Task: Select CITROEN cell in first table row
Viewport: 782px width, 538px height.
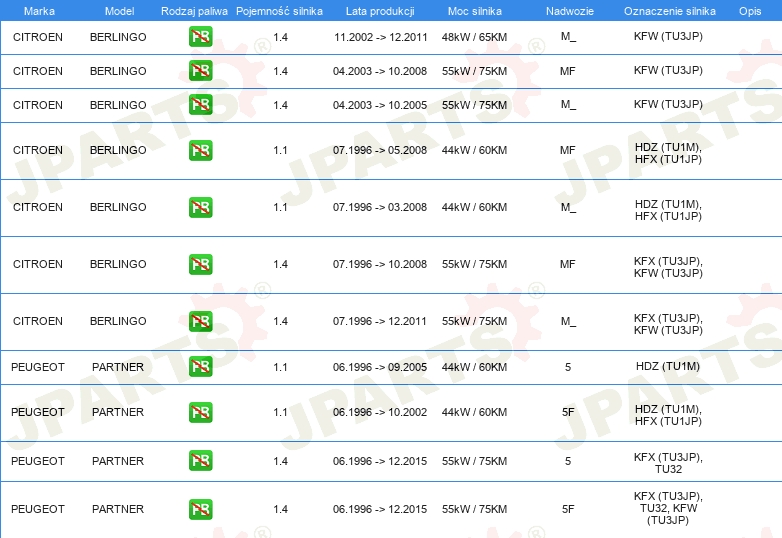Action: coord(38,37)
